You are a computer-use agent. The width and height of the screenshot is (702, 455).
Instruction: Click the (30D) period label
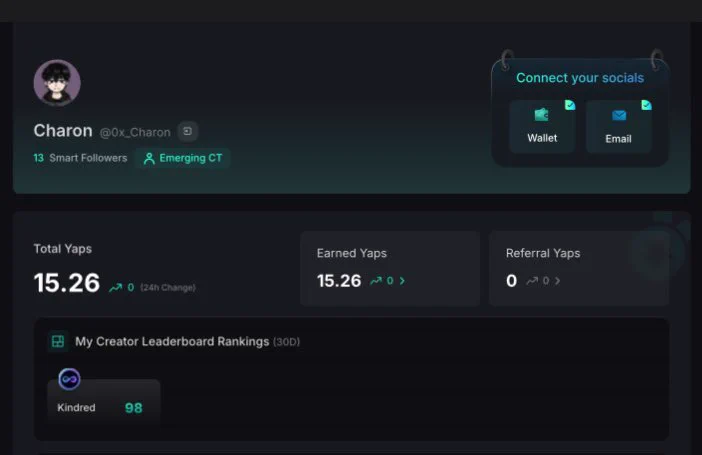(286, 342)
